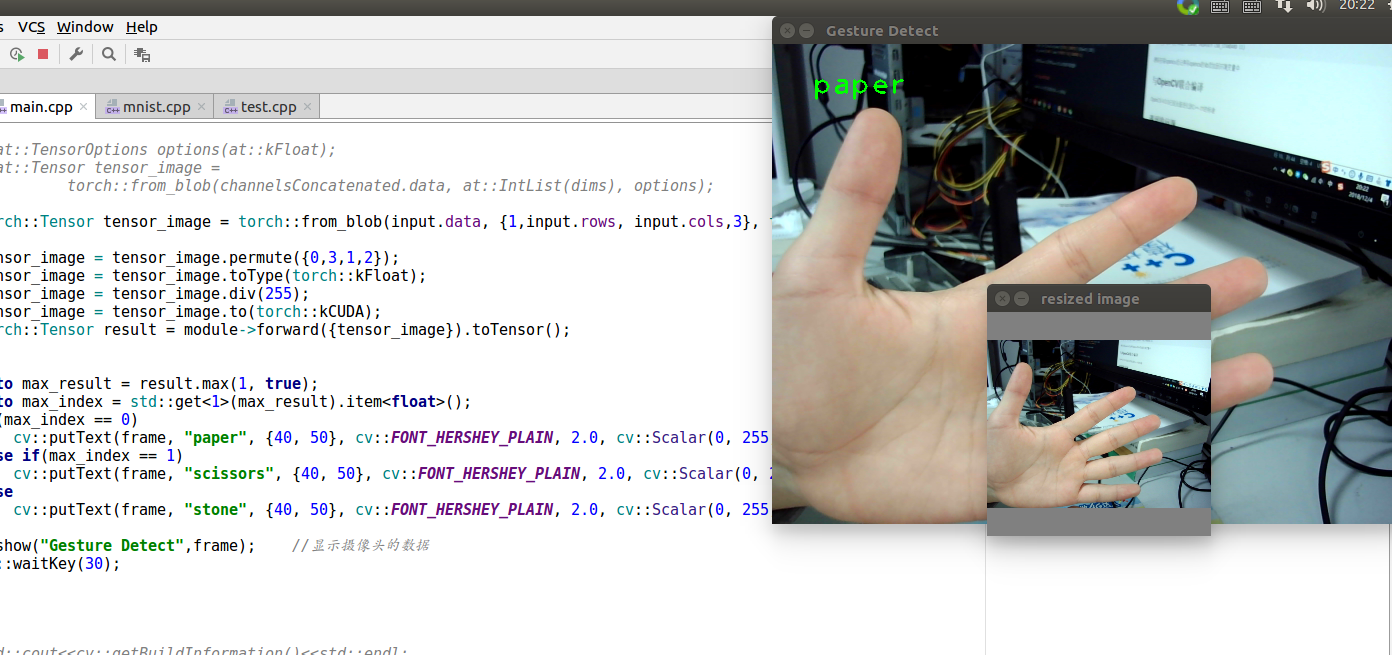Click the "paper" string in code
The image size is (1392, 655).
coord(215,438)
